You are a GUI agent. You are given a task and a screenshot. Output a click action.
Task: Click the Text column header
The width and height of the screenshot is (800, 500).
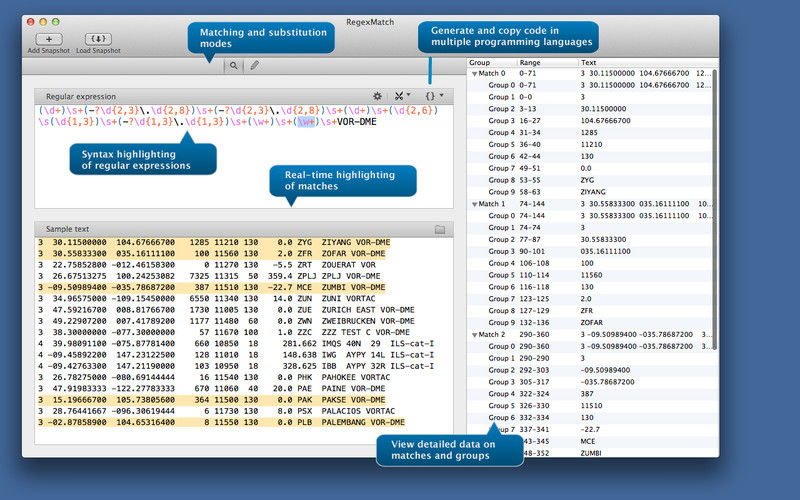coord(648,62)
